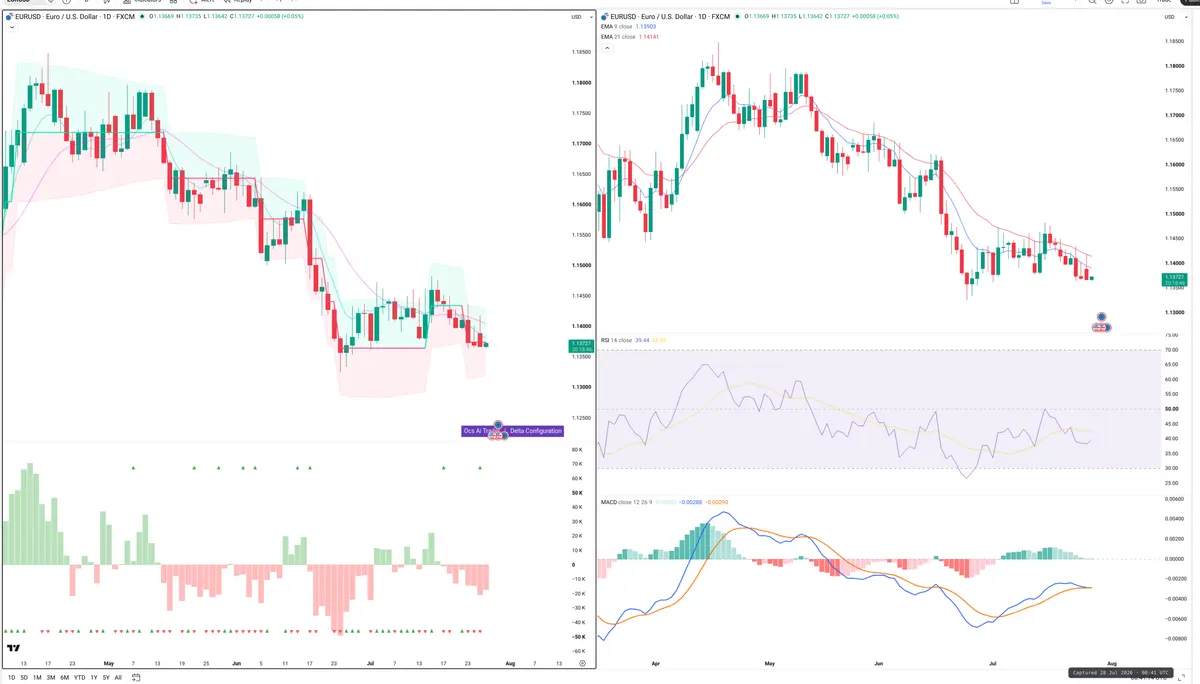The image size is (1200, 684).
Task: Click the 1.12500 level on left price axis
Action: coord(580,418)
